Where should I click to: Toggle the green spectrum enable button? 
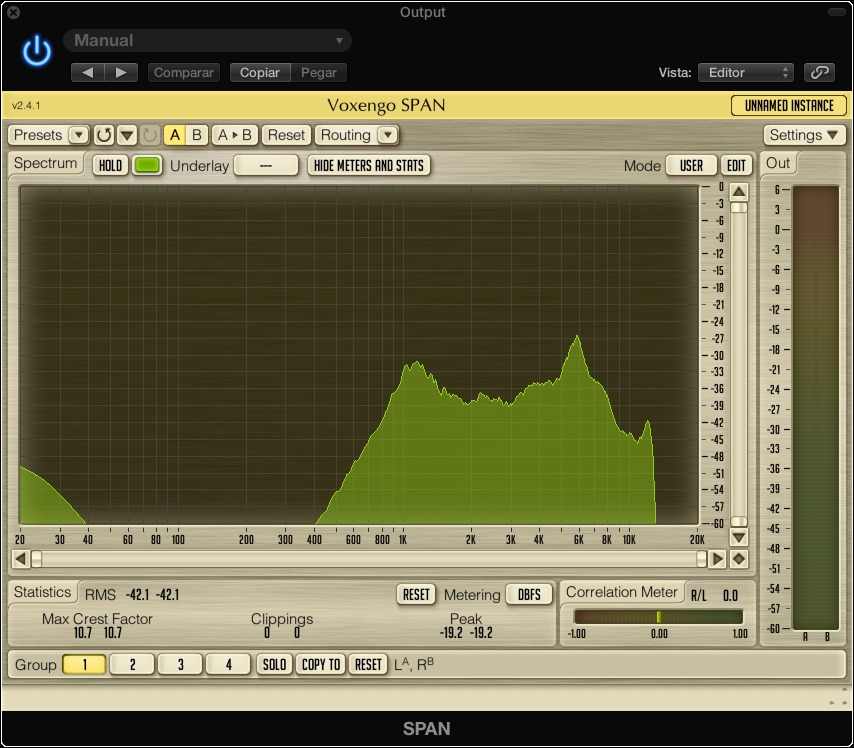[147, 166]
